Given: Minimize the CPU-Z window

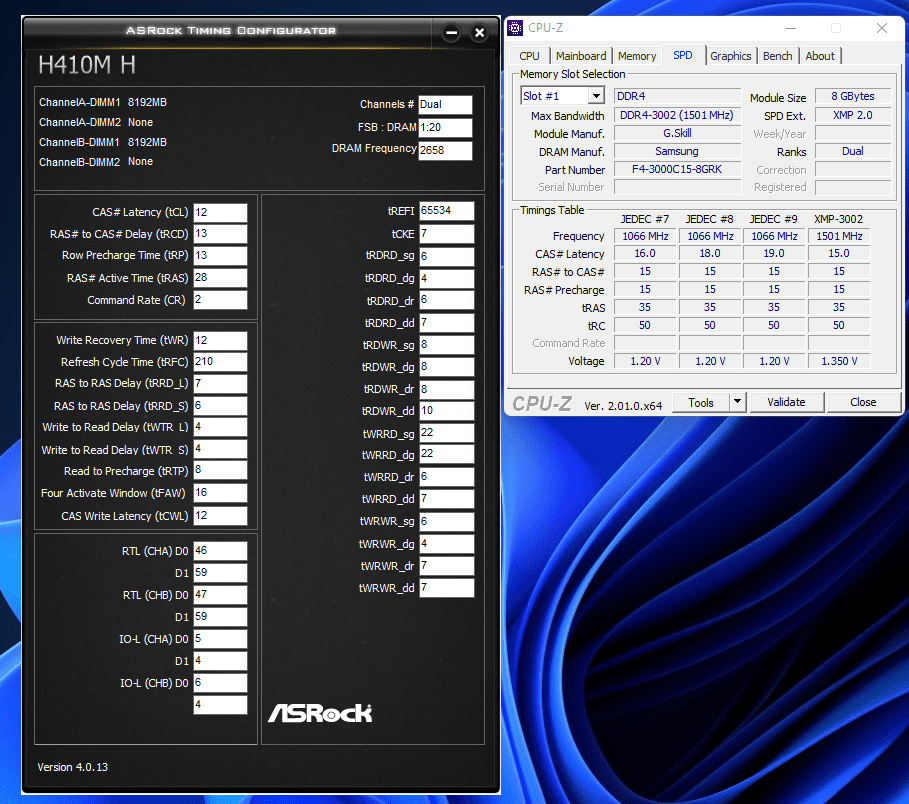Looking at the screenshot, I should click(791, 28).
